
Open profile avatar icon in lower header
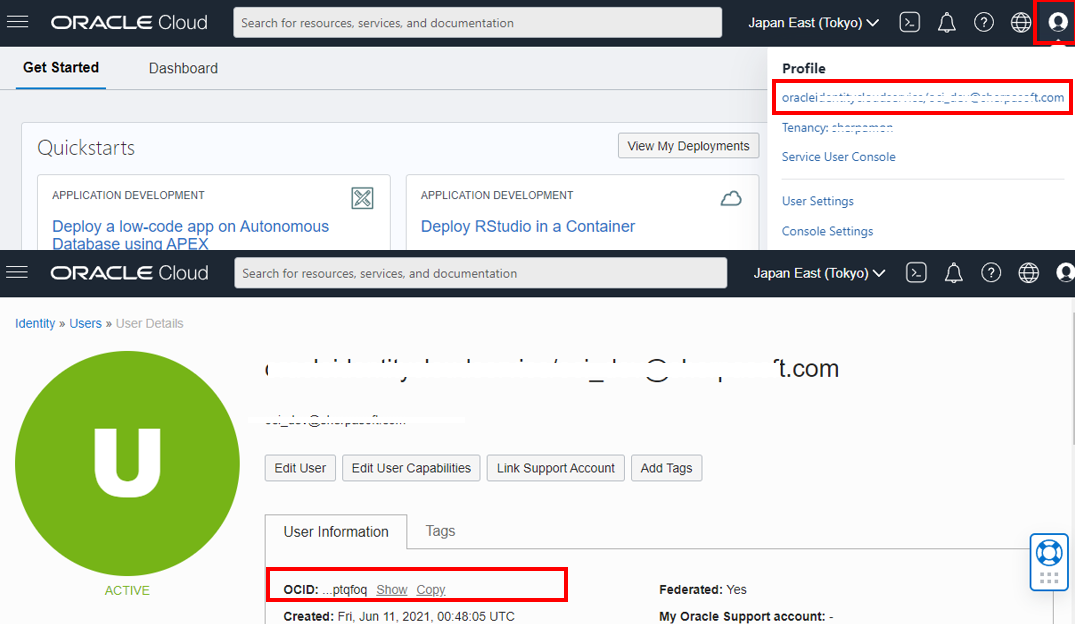click(1065, 273)
